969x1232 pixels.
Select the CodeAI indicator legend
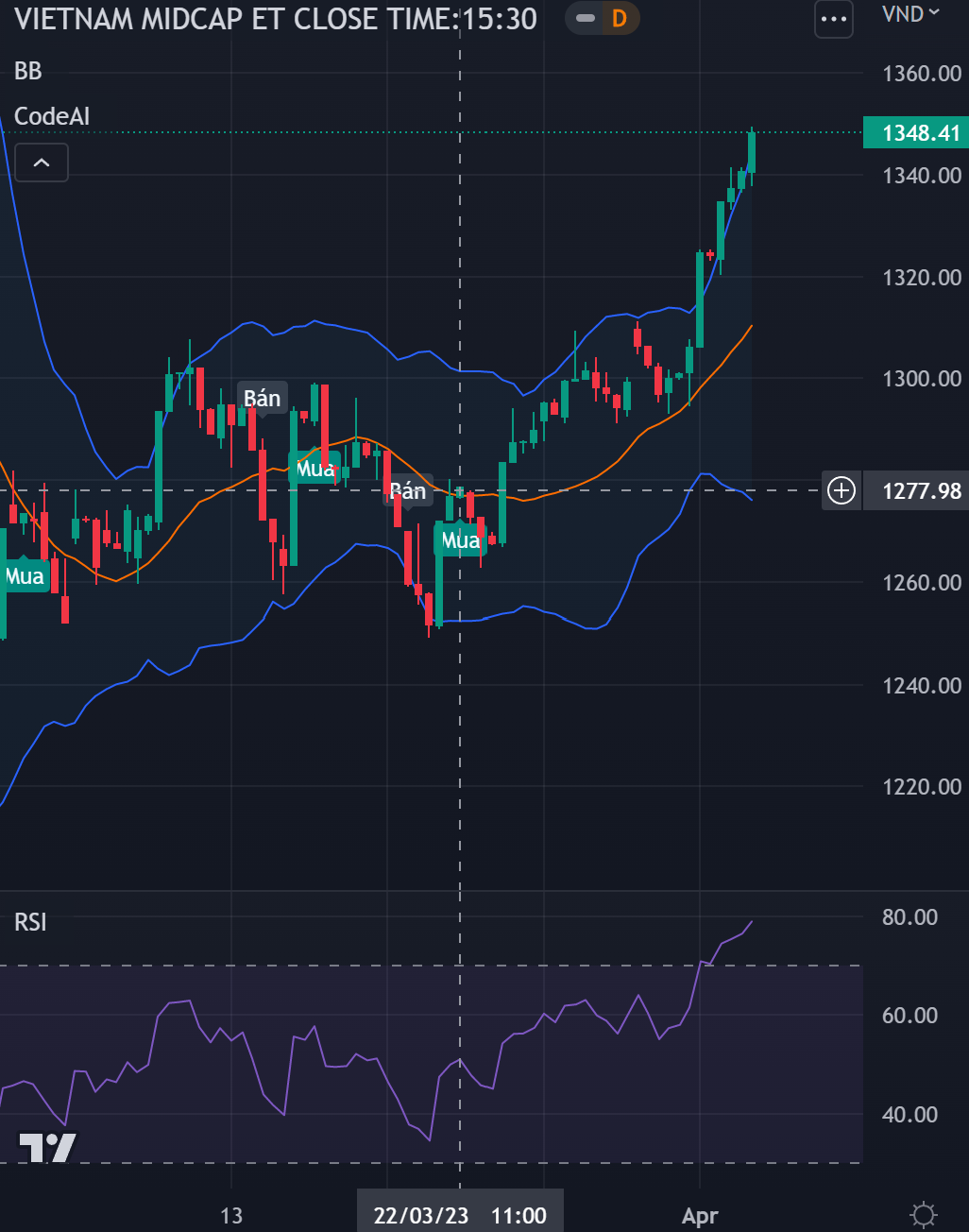(52, 116)
